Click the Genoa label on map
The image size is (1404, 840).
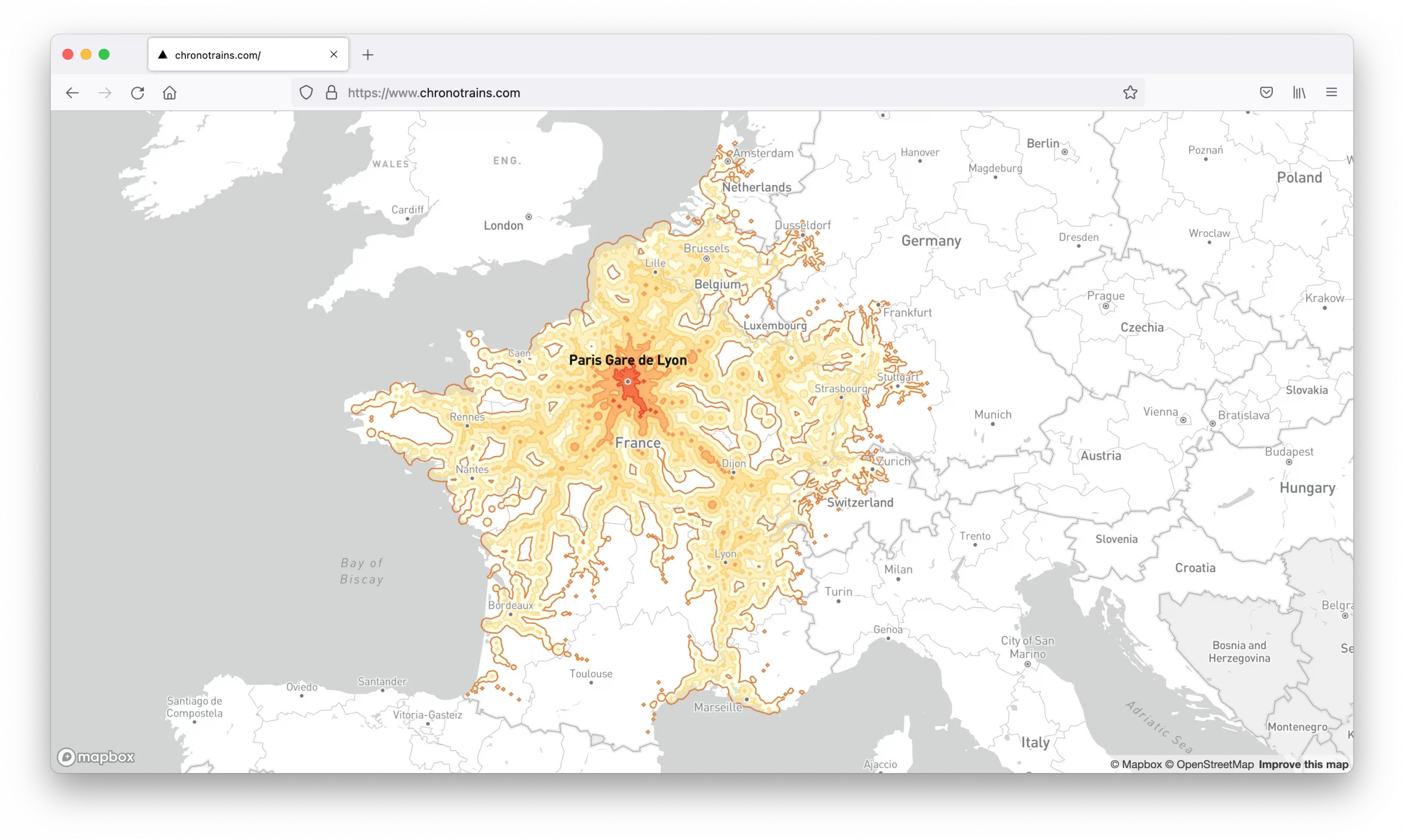click(x=888, y=629)
